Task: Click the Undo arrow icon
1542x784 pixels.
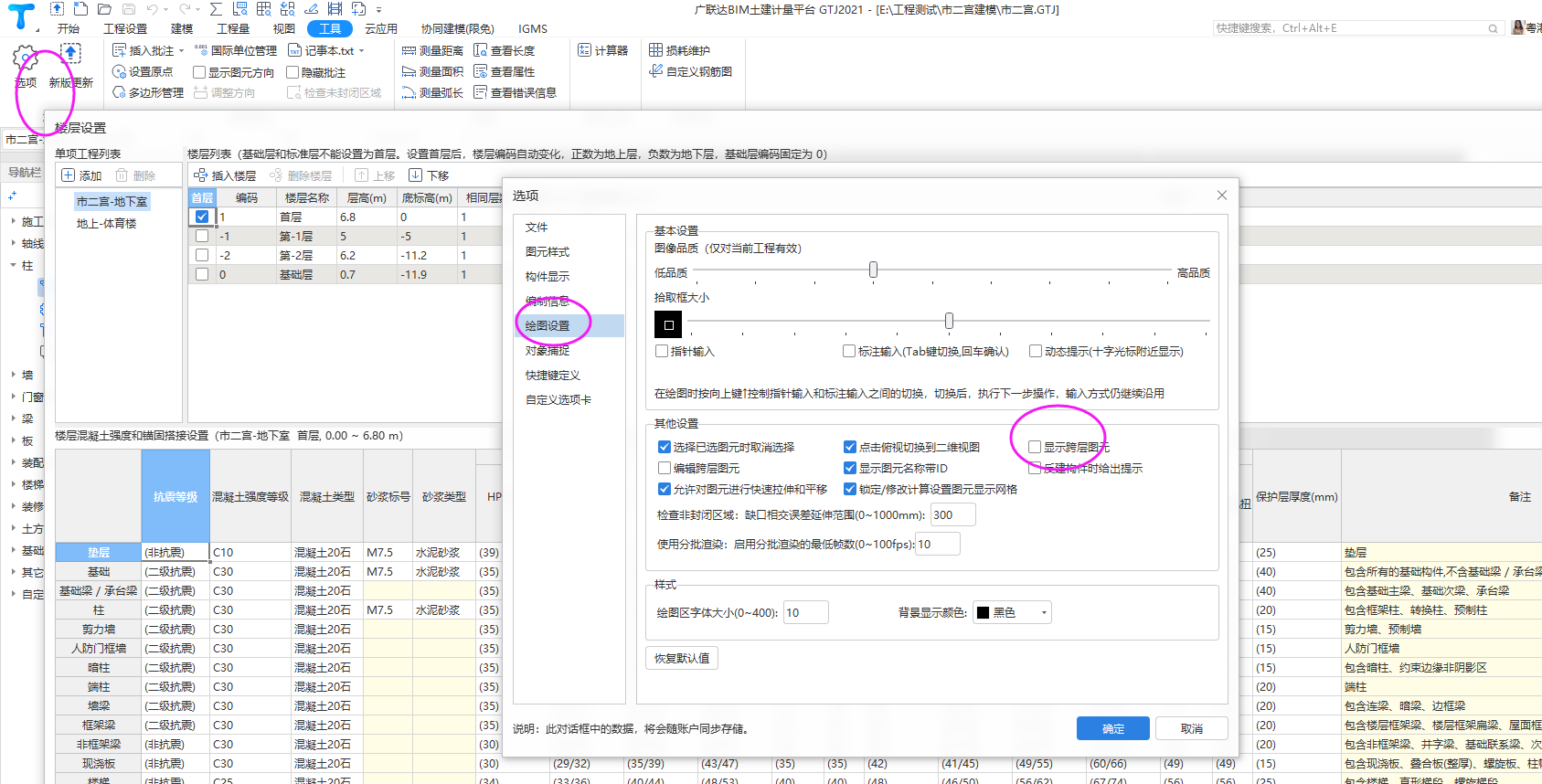Action: pos(153,9)
